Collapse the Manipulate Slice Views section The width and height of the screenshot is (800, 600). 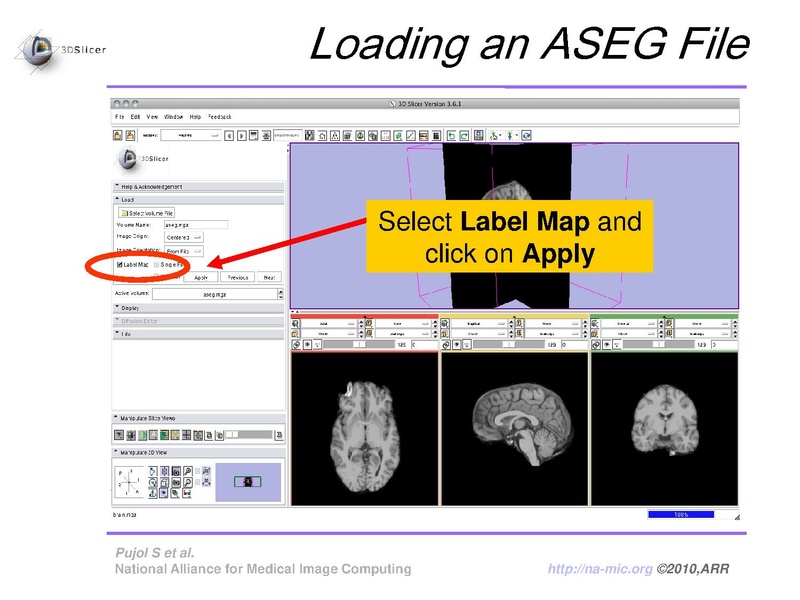point(198,418)
